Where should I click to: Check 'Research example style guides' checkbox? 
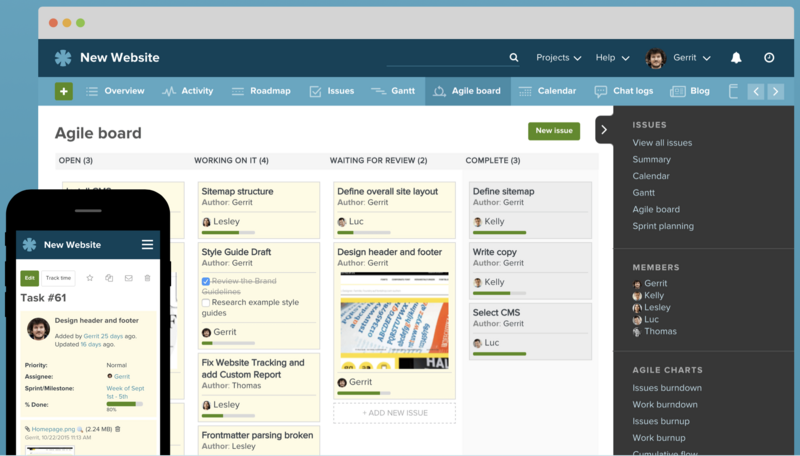click(206, 302)
